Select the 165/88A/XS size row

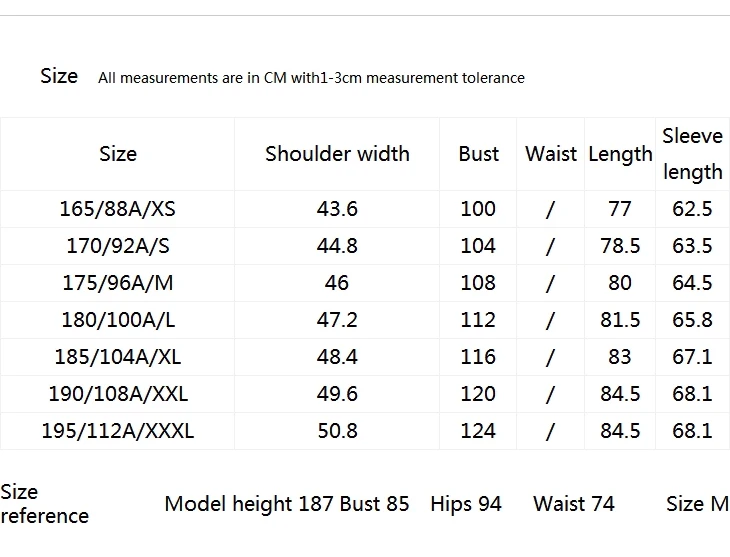(x=365, y=209)
